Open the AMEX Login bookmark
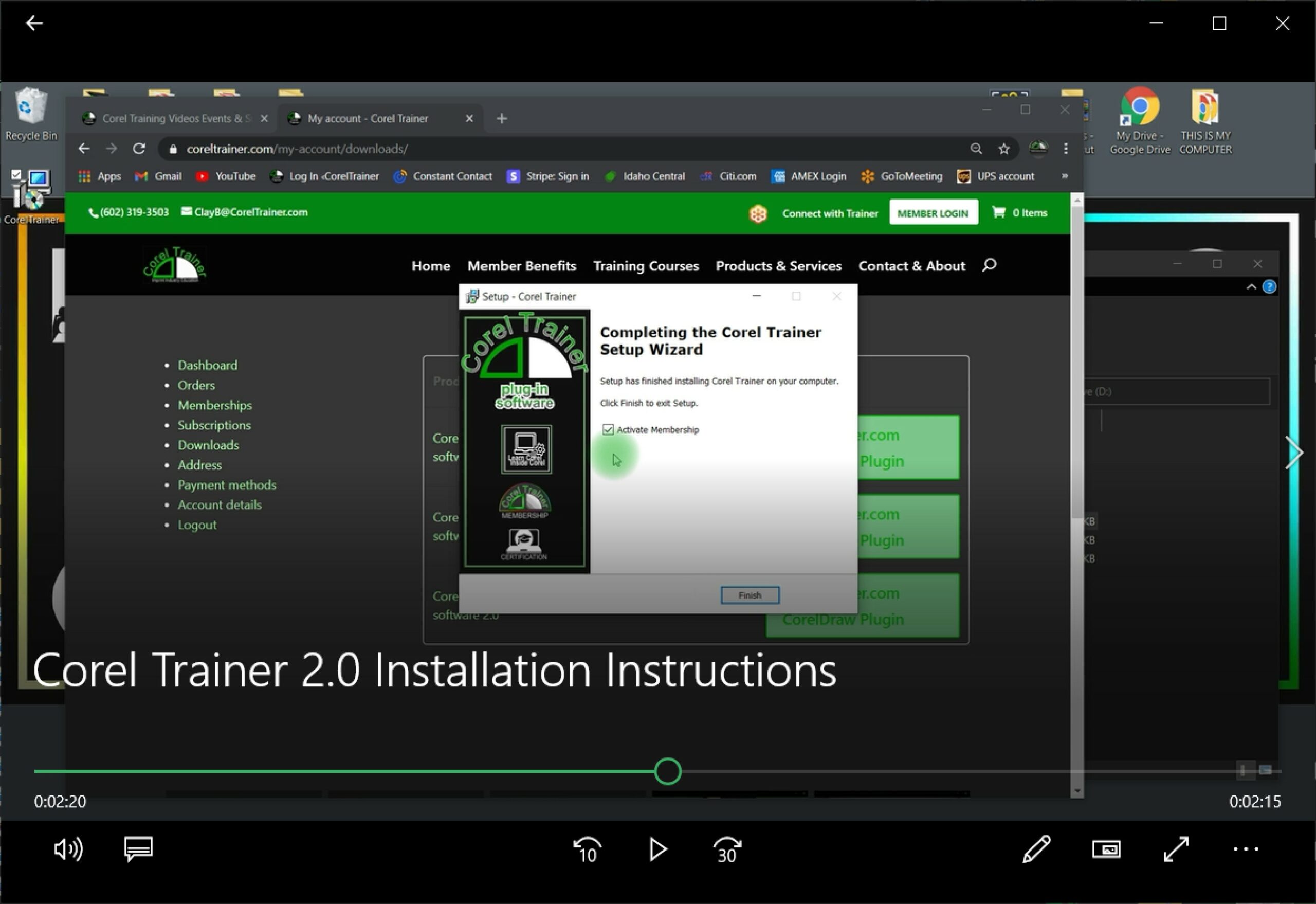The height and width of the screenshot is (904, 1316). pyautogui.click(x=809, y=176)
